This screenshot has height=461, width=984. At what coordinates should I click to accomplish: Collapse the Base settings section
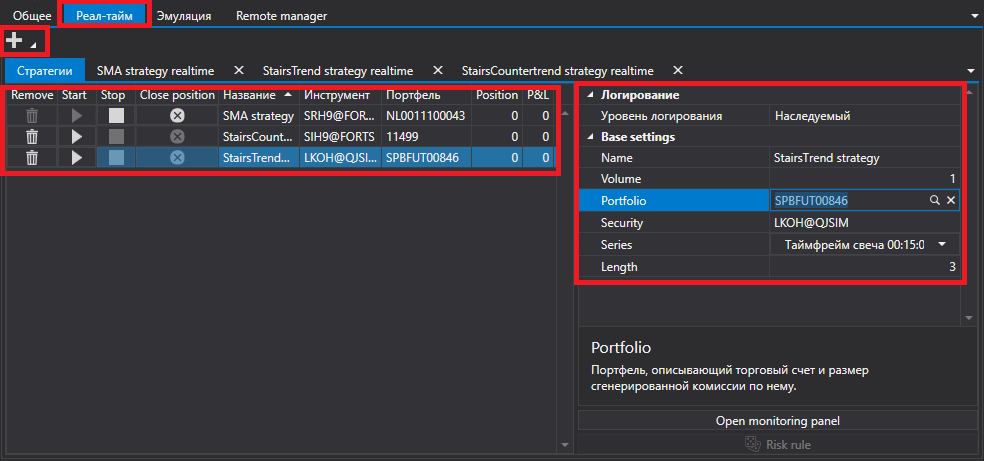589,137
